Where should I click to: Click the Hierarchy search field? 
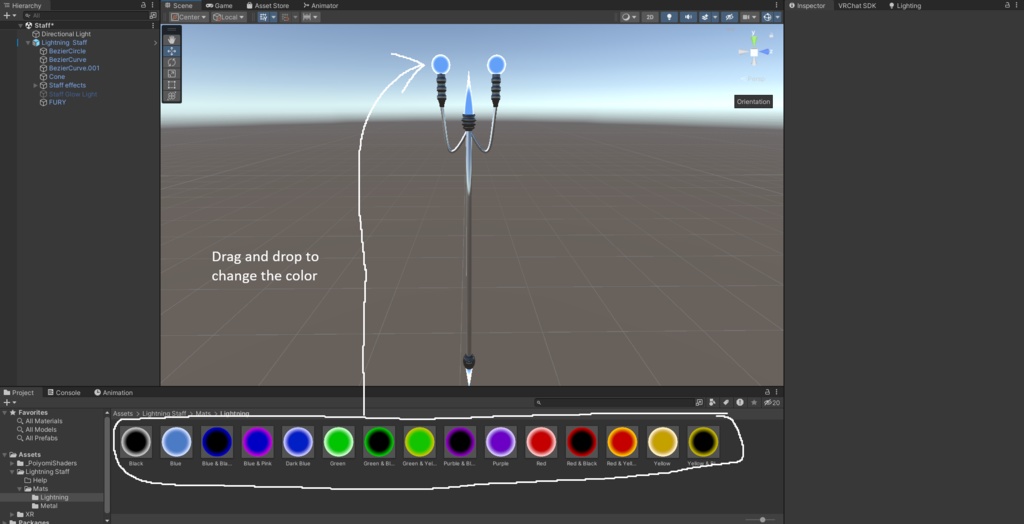[84, 15]
